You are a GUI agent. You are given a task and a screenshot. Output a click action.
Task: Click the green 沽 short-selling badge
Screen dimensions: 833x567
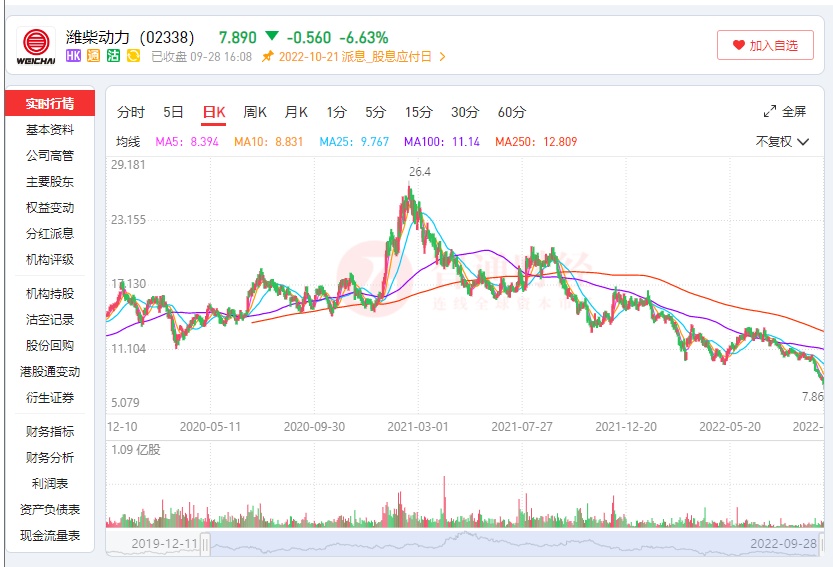click(113, 57)
